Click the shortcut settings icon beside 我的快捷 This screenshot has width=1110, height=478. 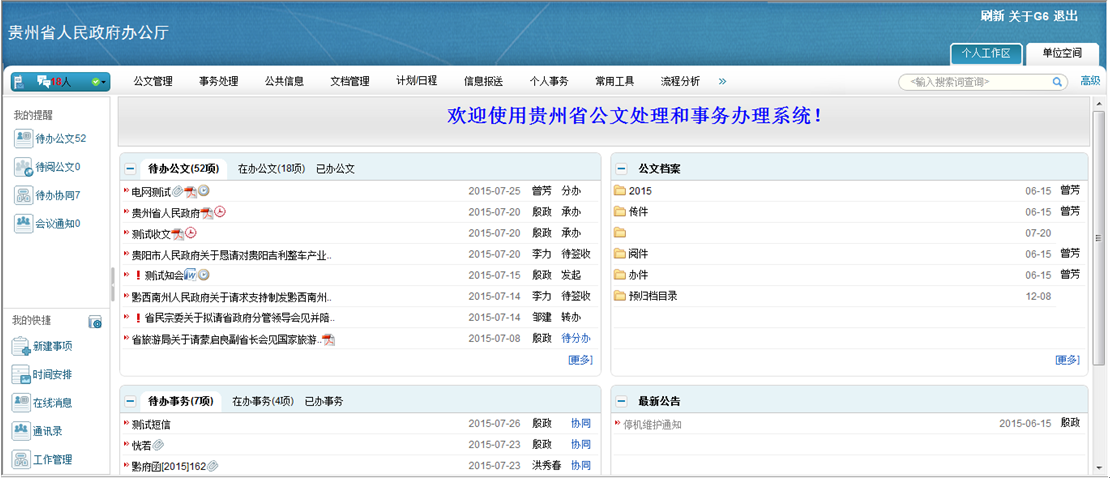[x=95, y=322]
